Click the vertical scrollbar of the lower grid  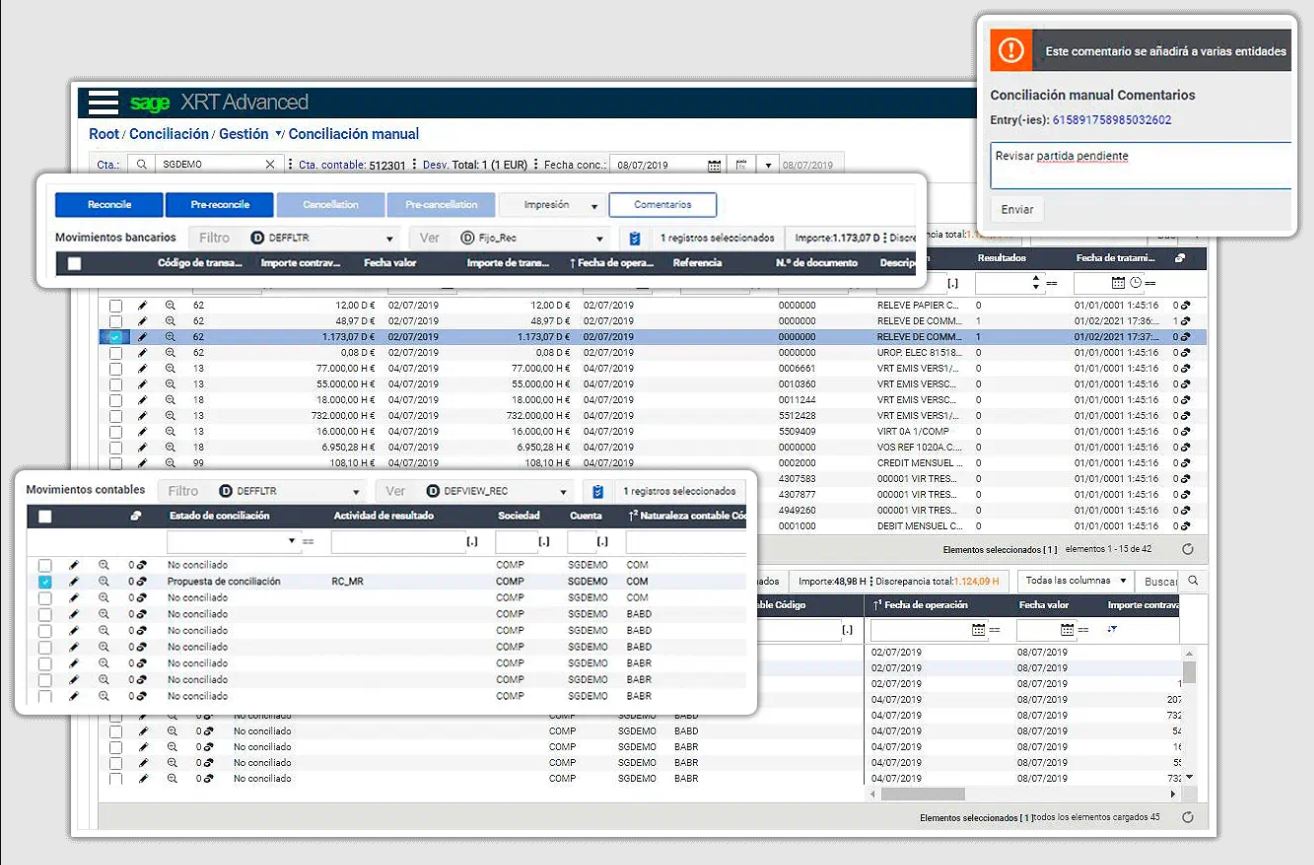[1189, 673]
